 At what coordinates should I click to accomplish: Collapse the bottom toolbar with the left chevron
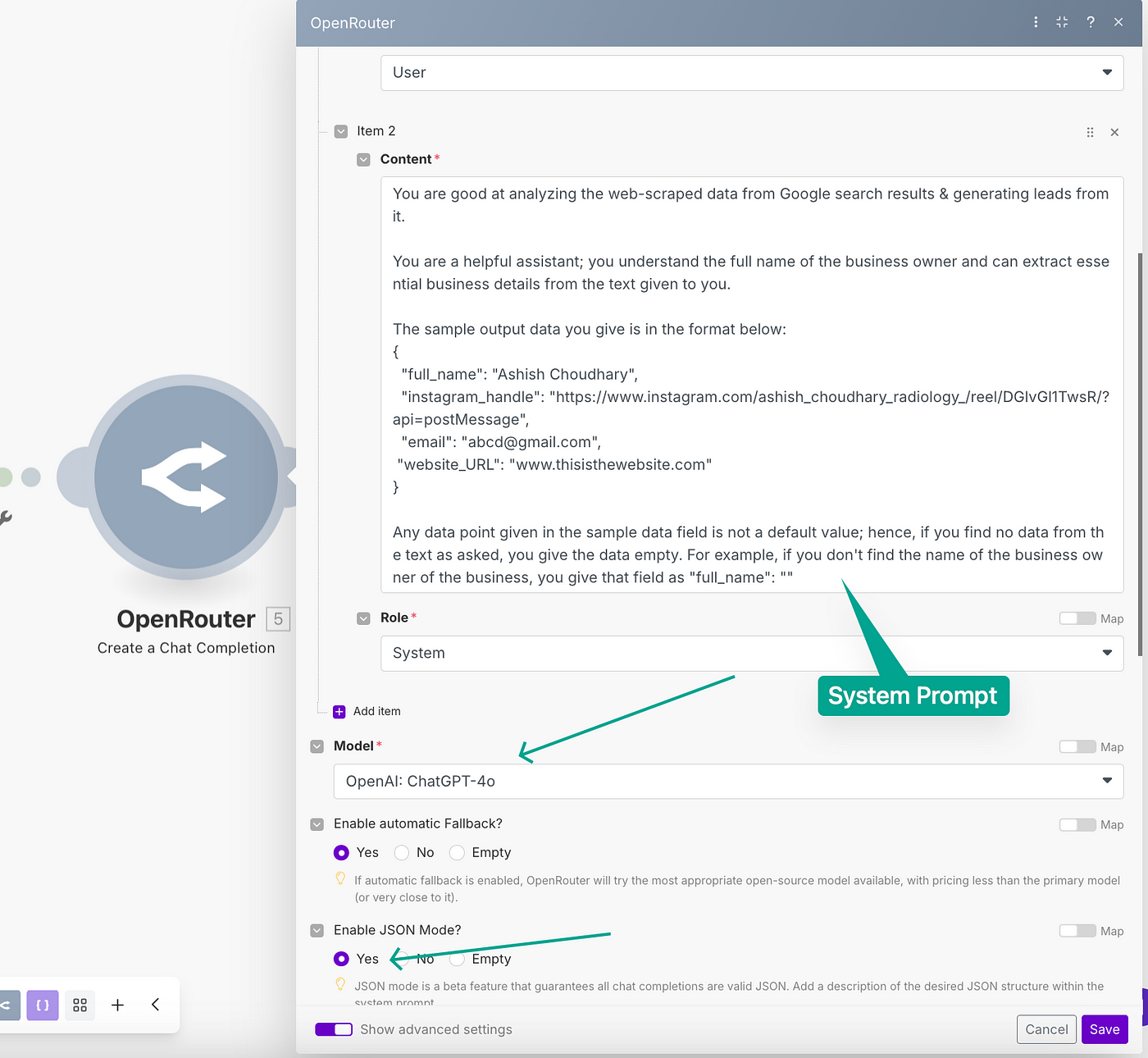point(155,1005)
